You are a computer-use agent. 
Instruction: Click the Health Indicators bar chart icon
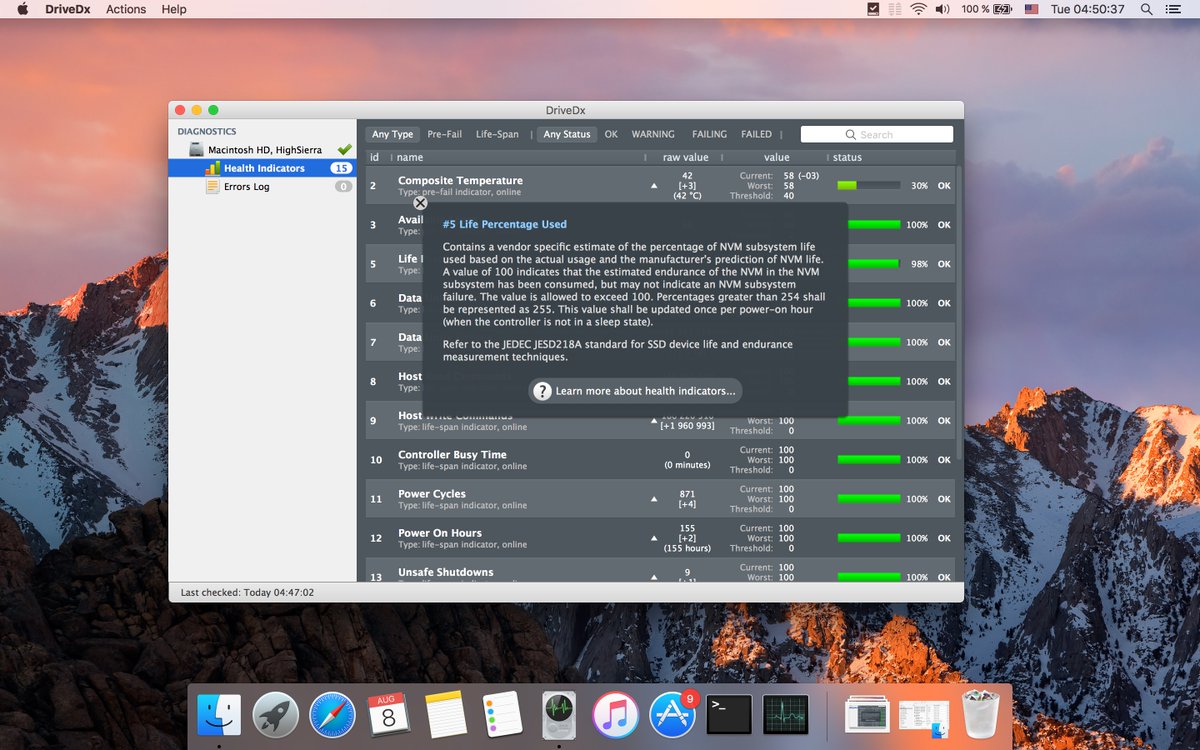[x=213, y=168]
